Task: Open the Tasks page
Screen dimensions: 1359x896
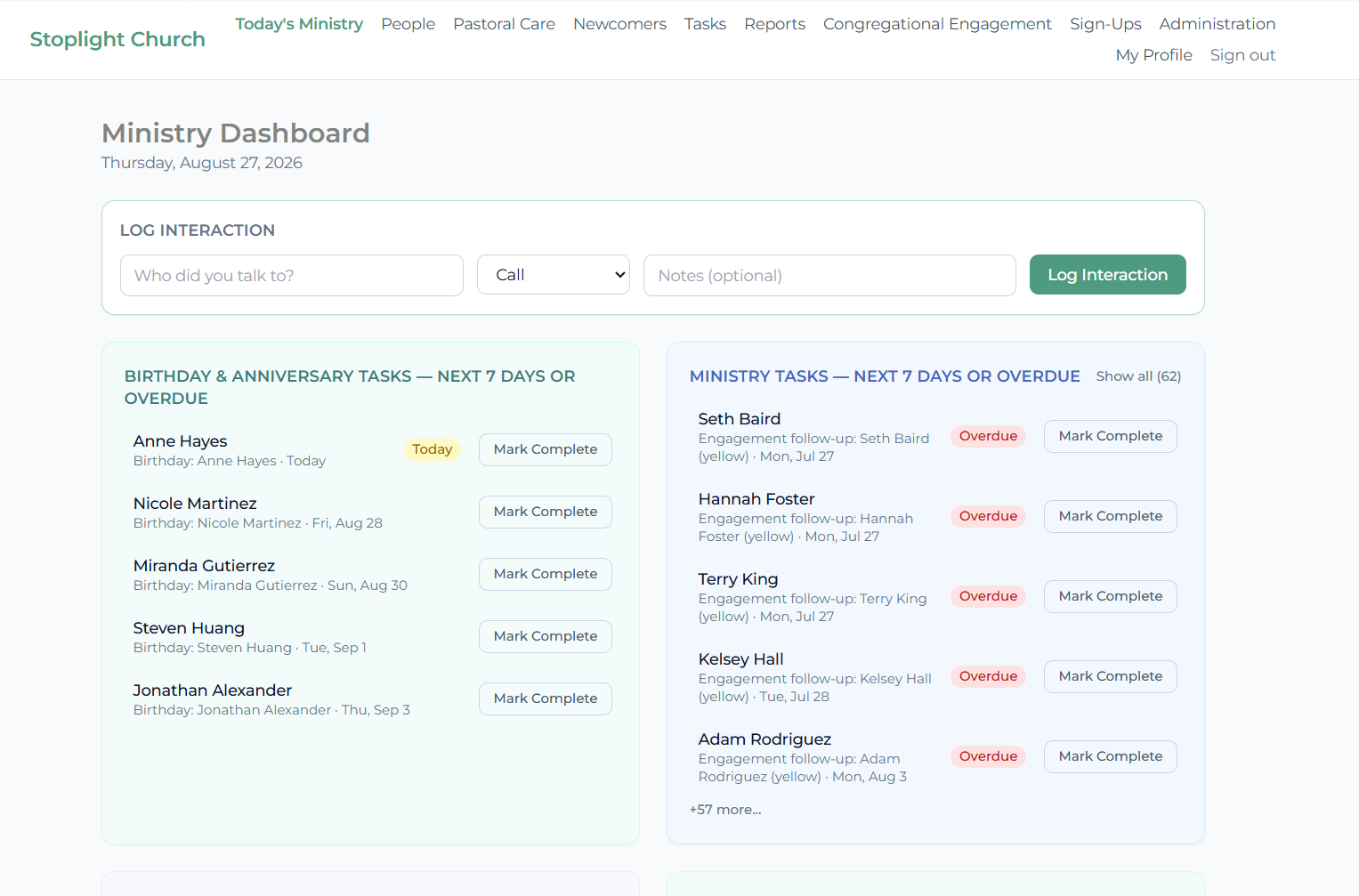Action: click(x=705, y=24)
